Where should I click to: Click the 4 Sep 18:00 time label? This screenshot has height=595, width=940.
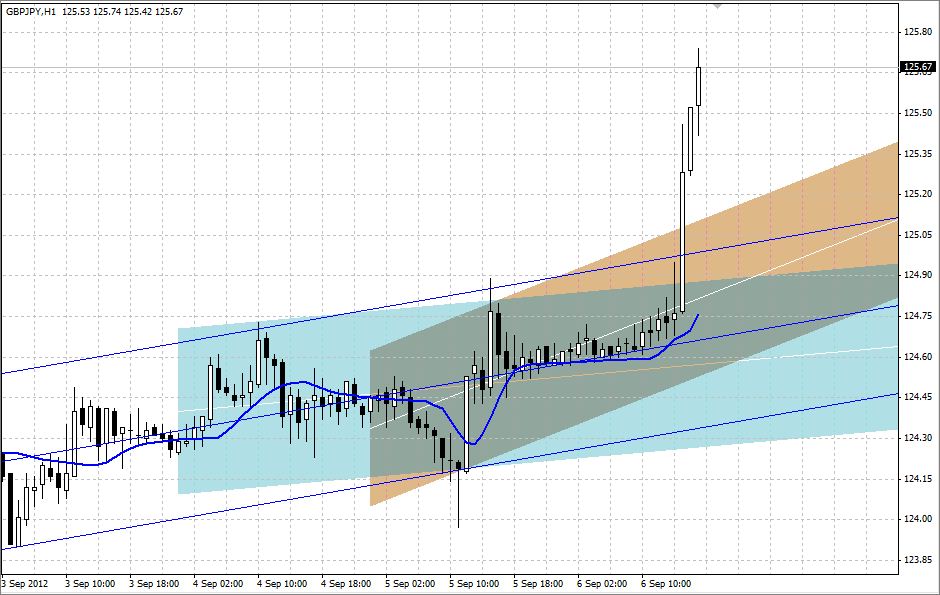[346, 584]
